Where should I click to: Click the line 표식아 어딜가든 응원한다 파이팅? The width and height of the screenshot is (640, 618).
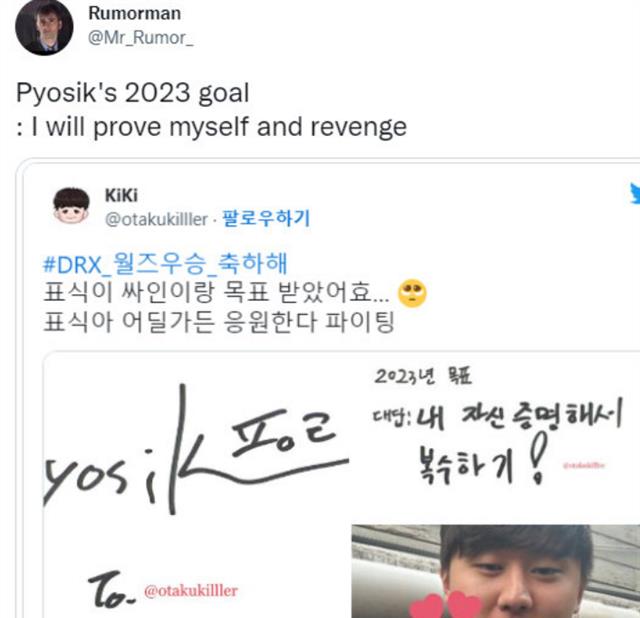[x=218, y=322]
